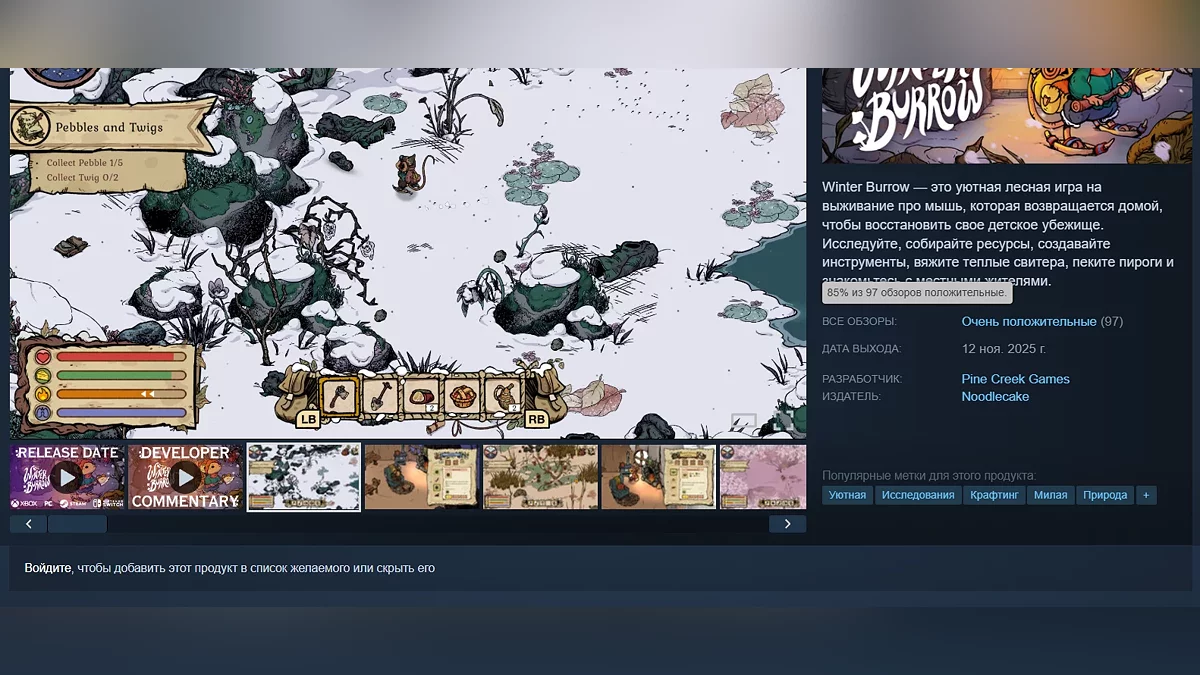Open the fifth media thumbnail with dry grass
1200x675 pixels.
pyautogui.click(x=540, y=477)
